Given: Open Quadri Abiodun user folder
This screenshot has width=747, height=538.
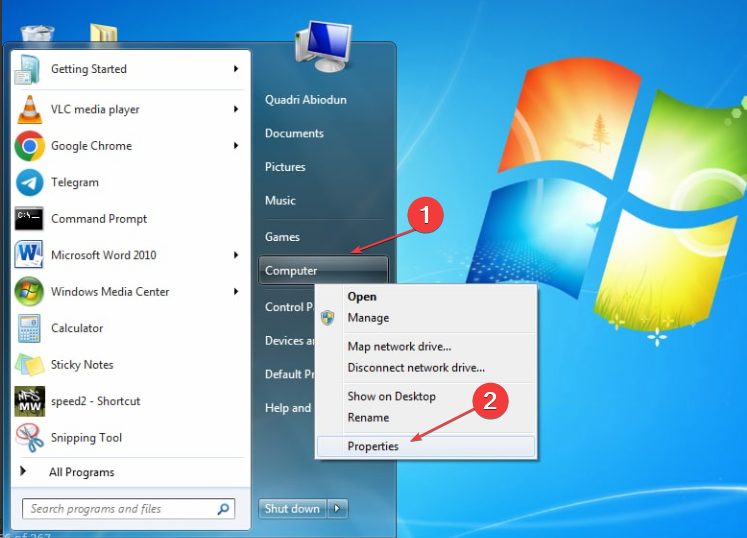Looking at the screenshot, I should 306,100.
